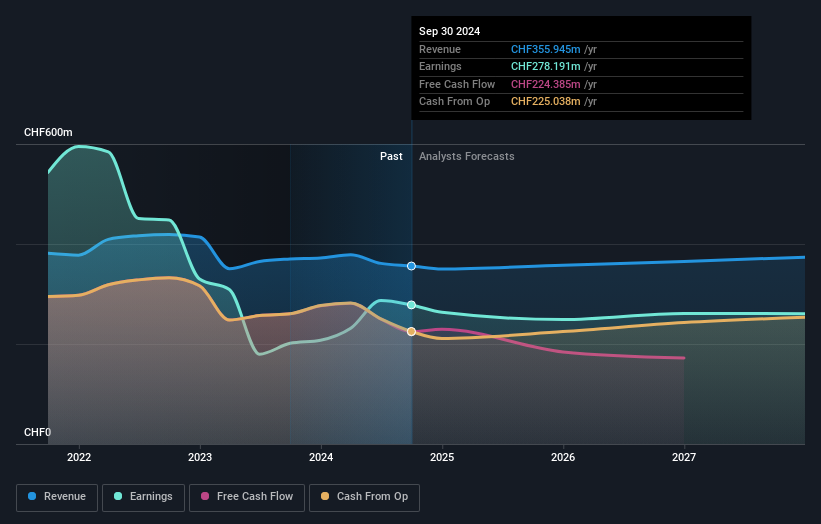This screenshot has width=821, height=524.
Task: Click the CHF0 y-axis label
Action: [x=38, y=432]
